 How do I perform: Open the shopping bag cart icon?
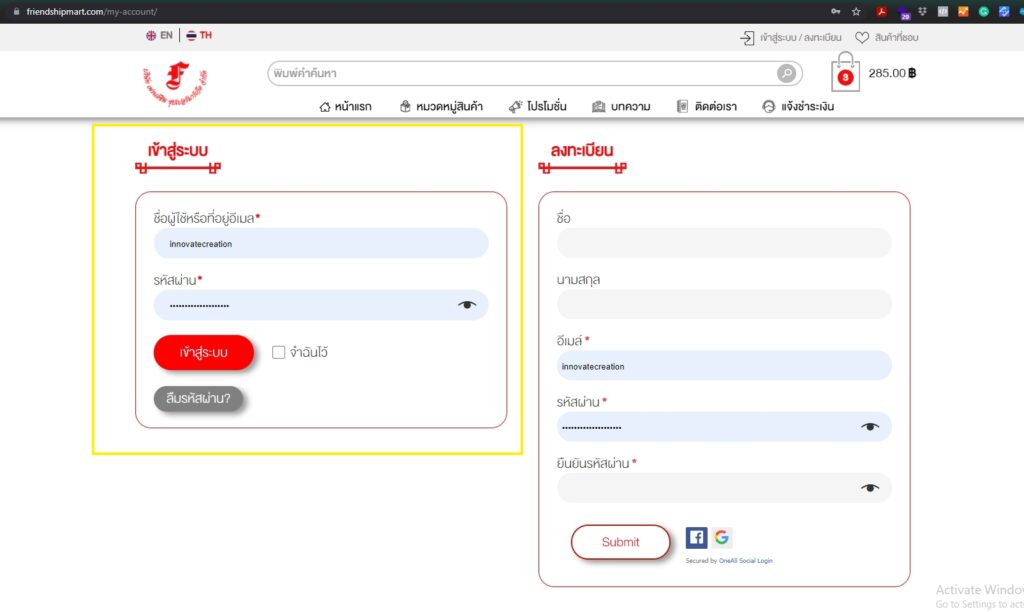pyautogui.click(x=845, y=74)
